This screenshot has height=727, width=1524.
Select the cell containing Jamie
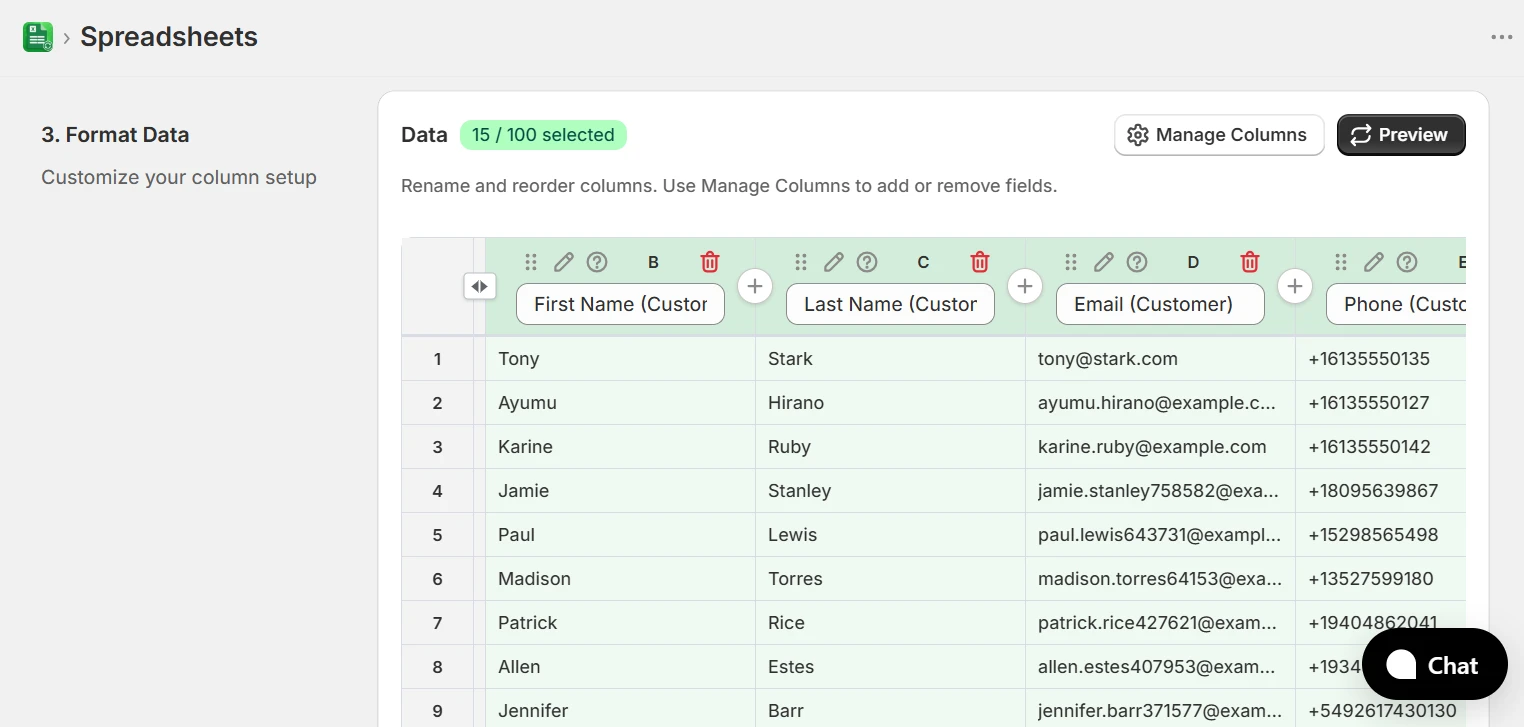620,491
